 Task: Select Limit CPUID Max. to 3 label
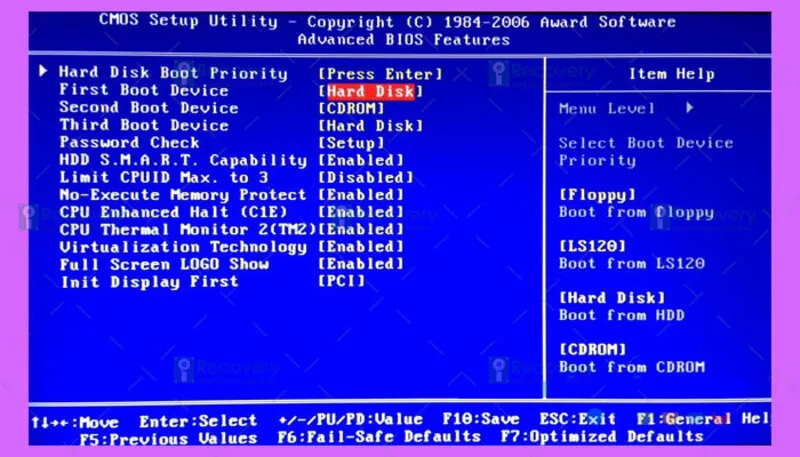[x=163, y=177]
